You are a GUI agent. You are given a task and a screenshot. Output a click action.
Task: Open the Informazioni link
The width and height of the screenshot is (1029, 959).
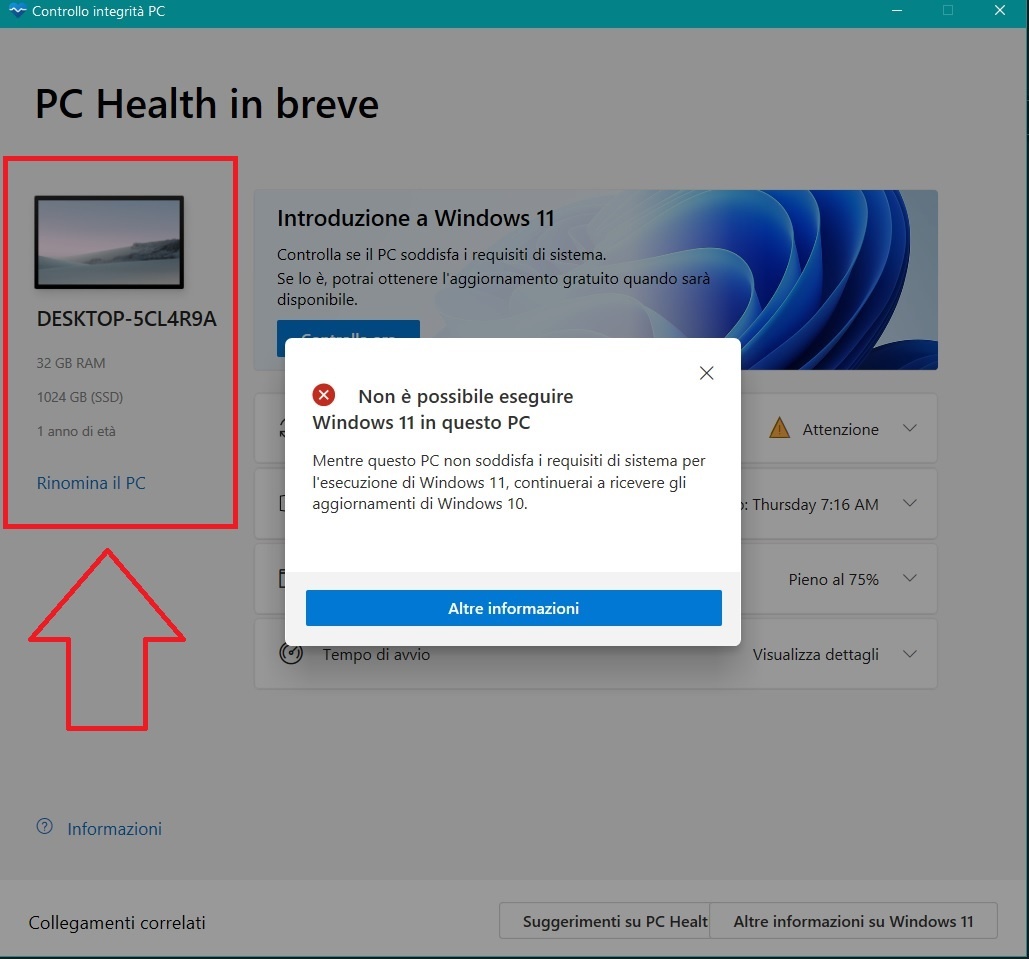115,829
